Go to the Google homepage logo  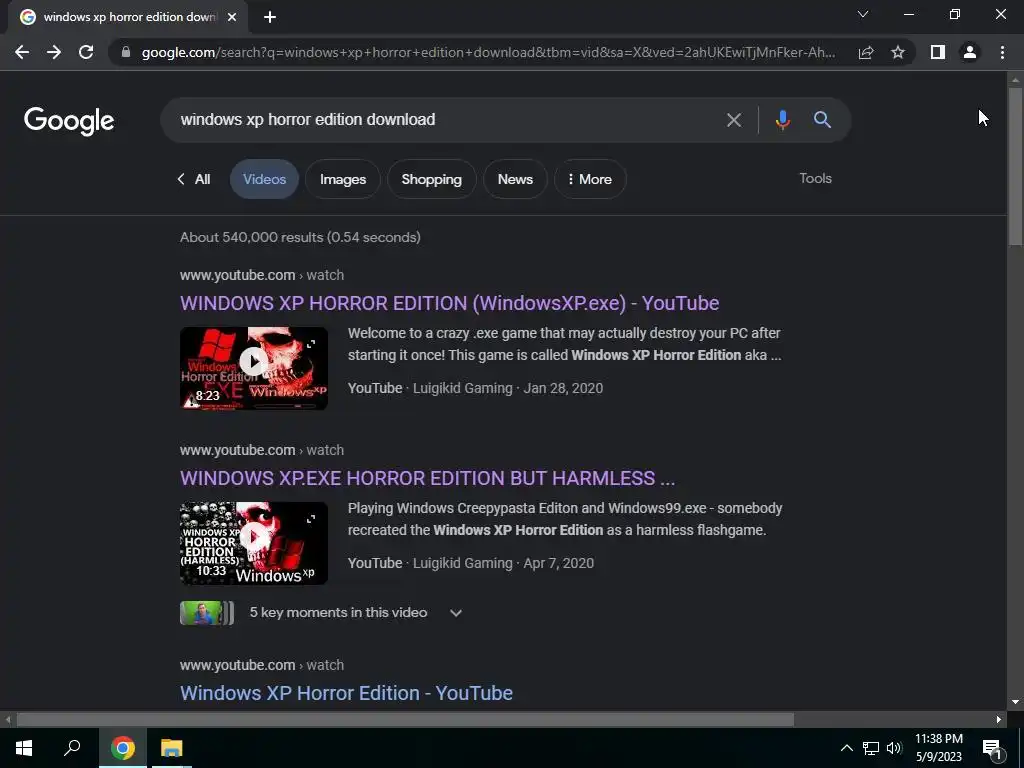pos(69,121)
